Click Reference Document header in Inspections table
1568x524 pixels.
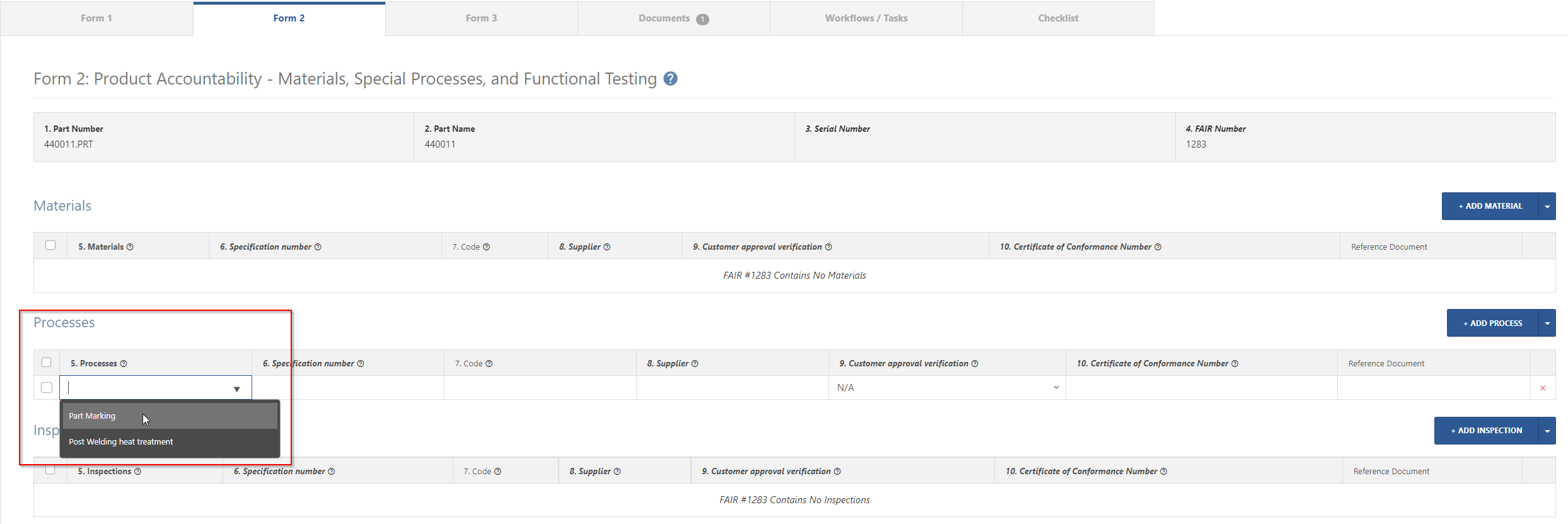1391,472
